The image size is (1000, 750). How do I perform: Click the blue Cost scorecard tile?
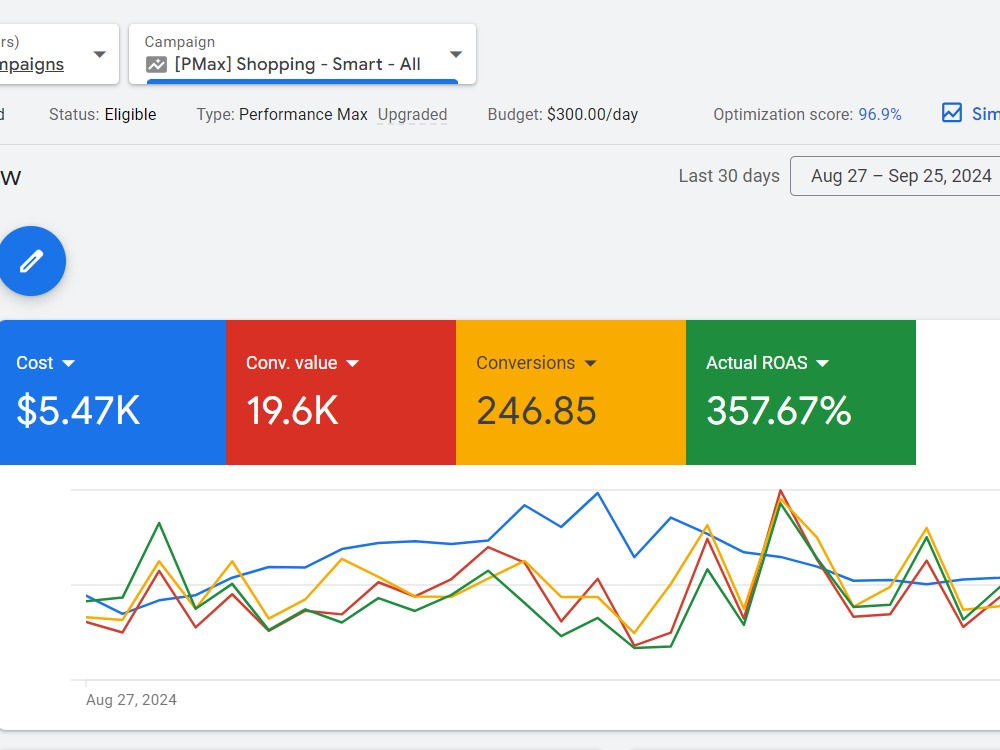pos(113,392)
